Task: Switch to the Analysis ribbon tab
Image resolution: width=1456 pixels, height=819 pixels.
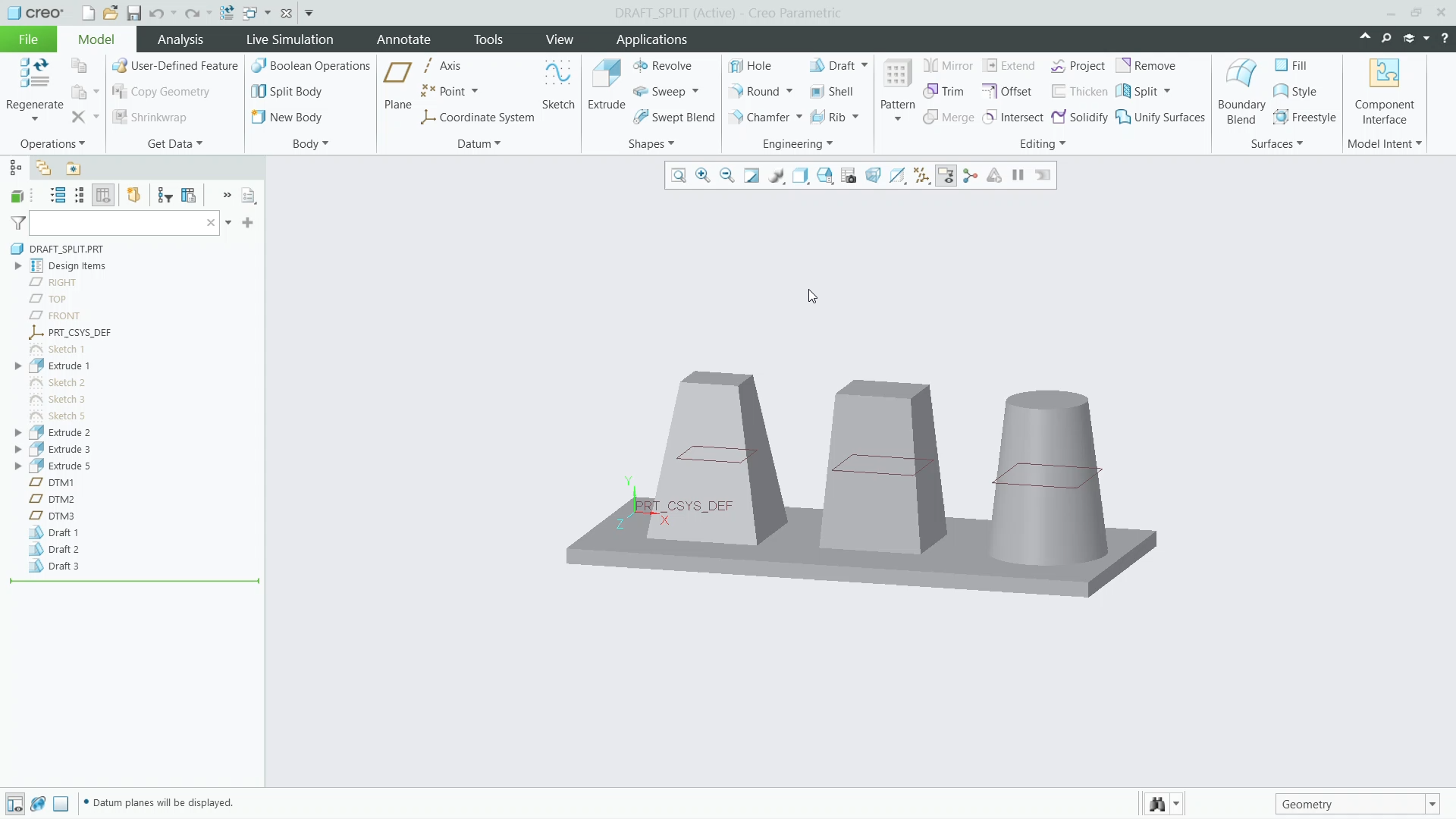Action: [180, 39]
